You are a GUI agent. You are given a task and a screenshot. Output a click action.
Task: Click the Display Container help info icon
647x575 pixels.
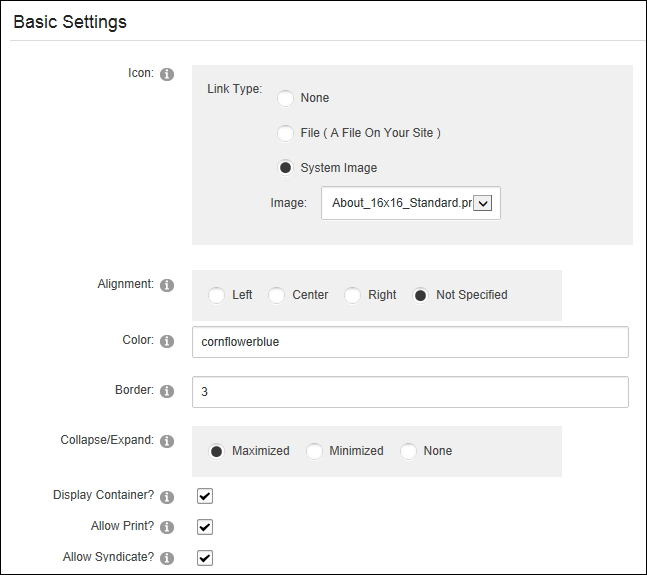click(x=167, y=497)
